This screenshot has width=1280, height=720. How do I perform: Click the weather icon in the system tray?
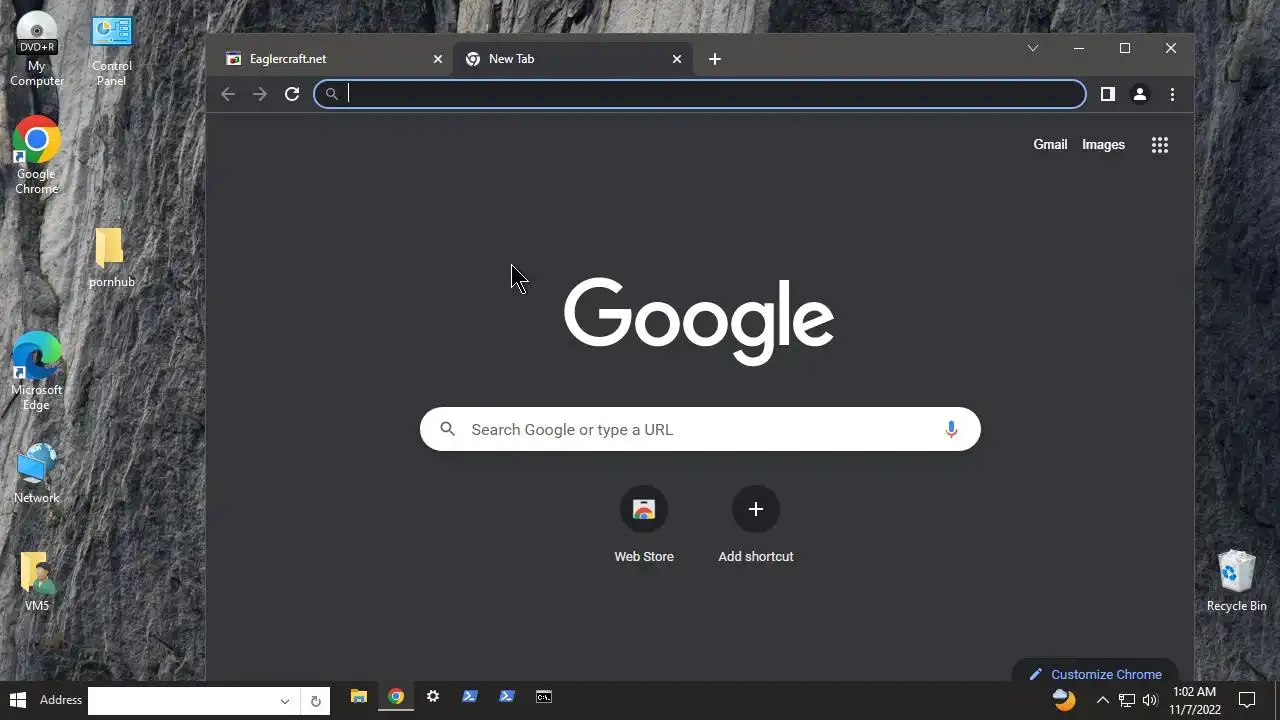coord(1064,699)
